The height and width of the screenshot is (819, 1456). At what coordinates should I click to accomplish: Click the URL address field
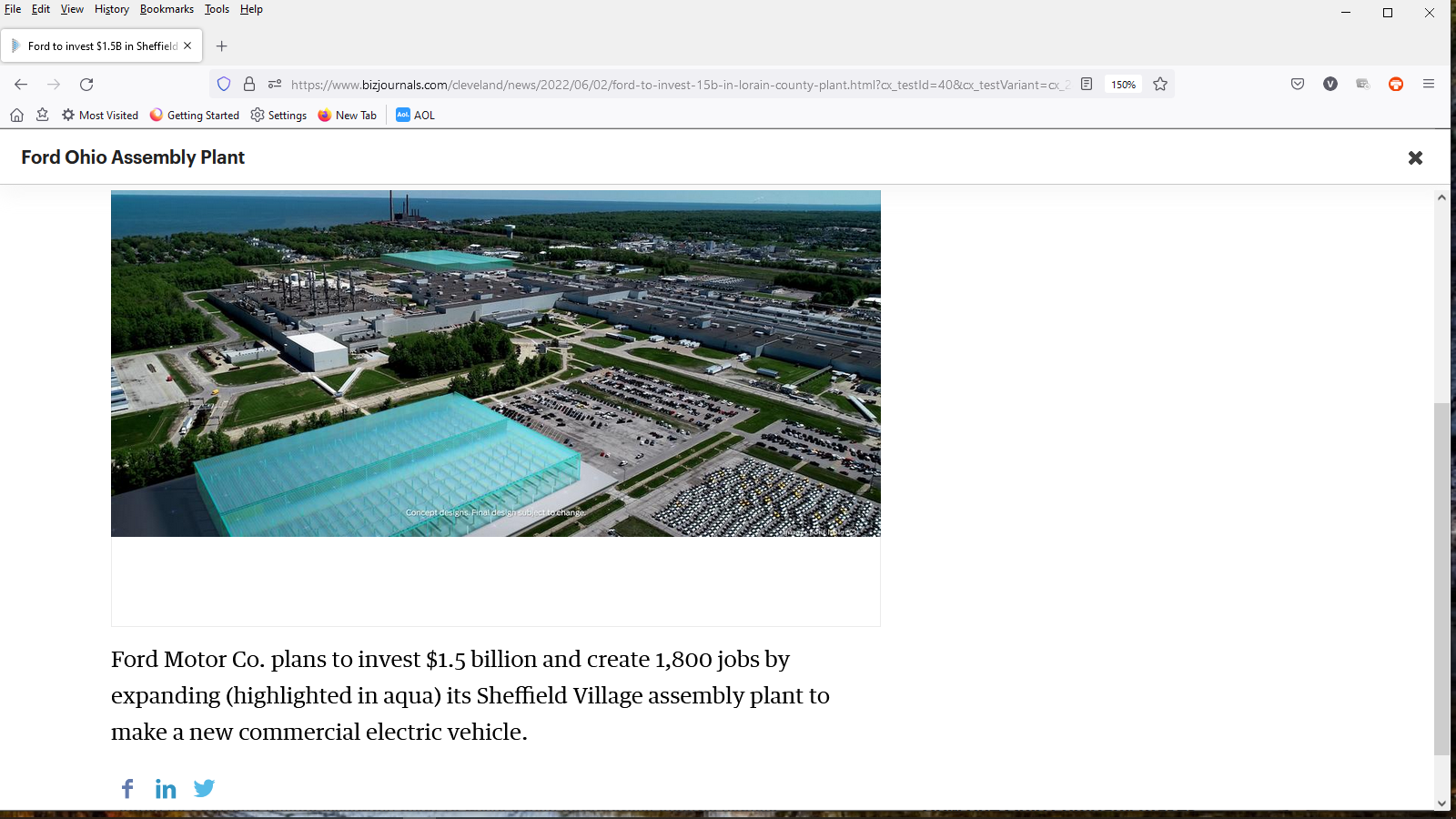click(679, 85)
